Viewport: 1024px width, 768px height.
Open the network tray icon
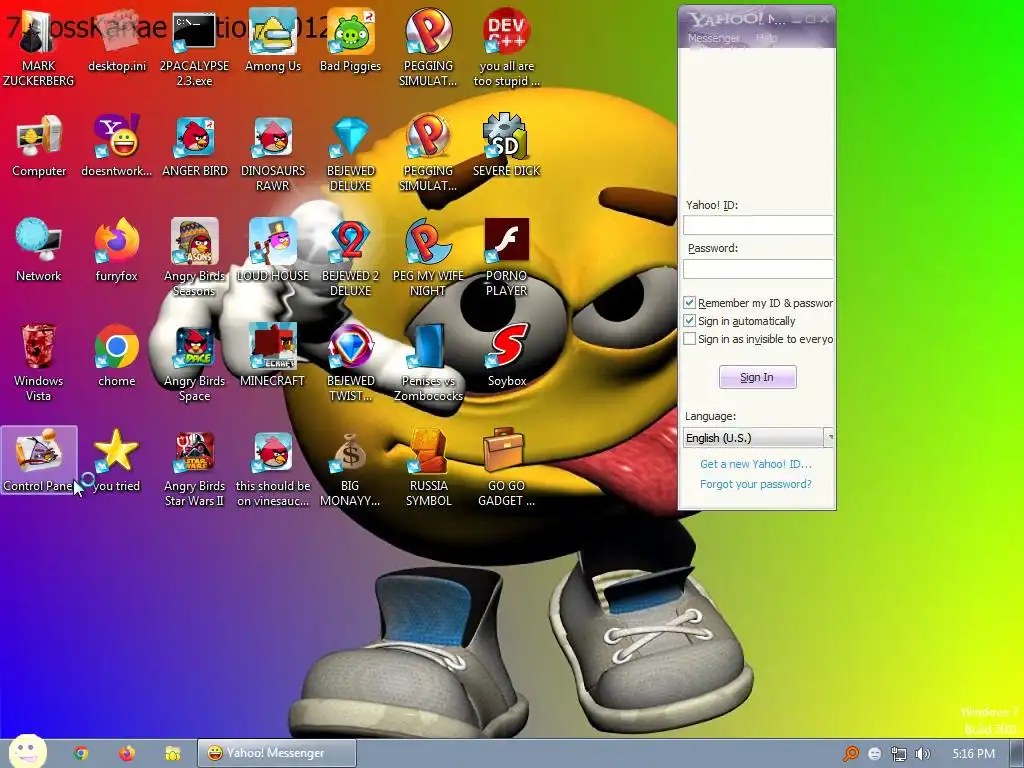[x=899, y=754]
